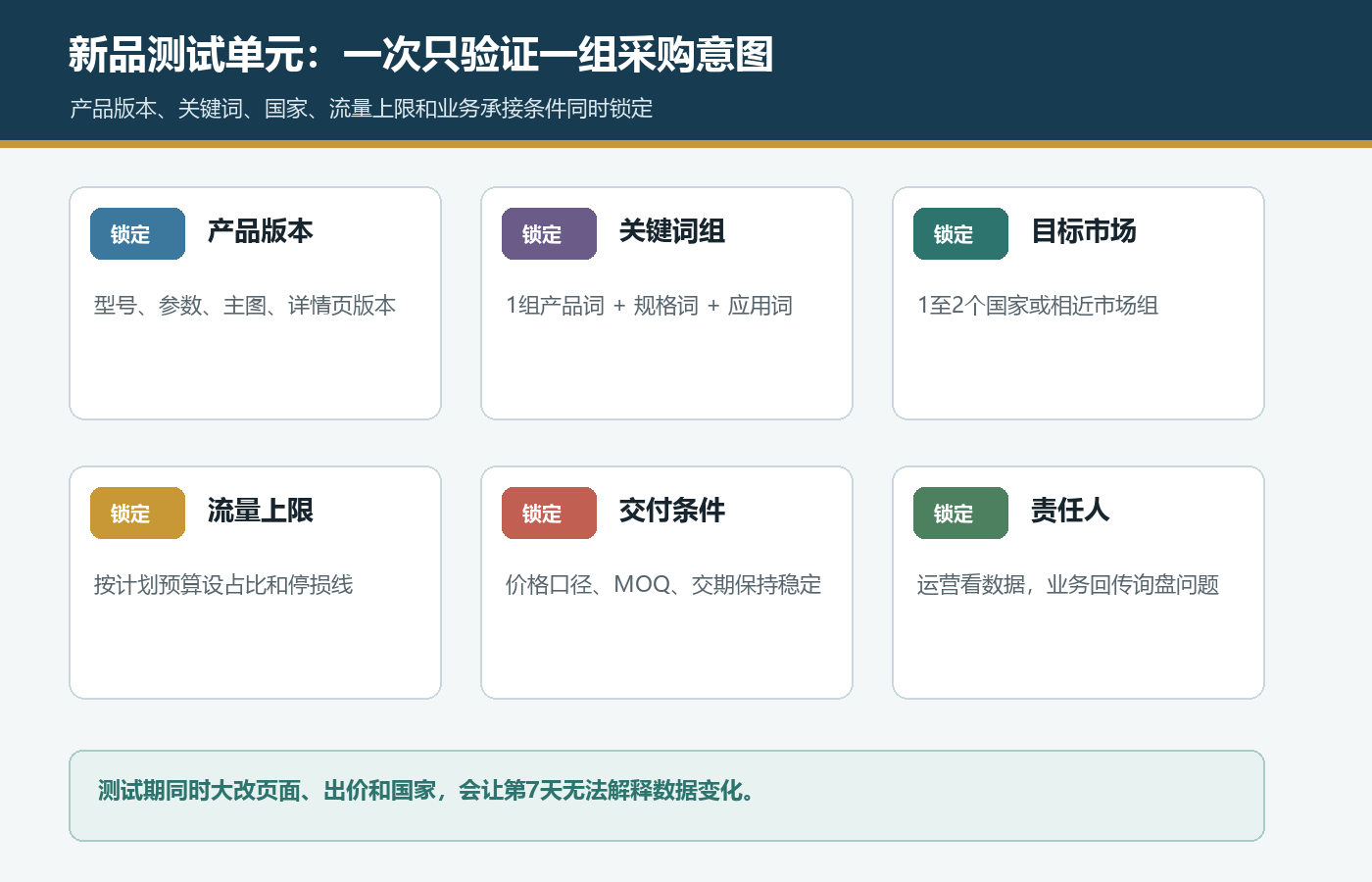The image size is (1372, 882).
Task: Click text 1至2个国家或相近市场组
Action: [x=1038, y=306]
